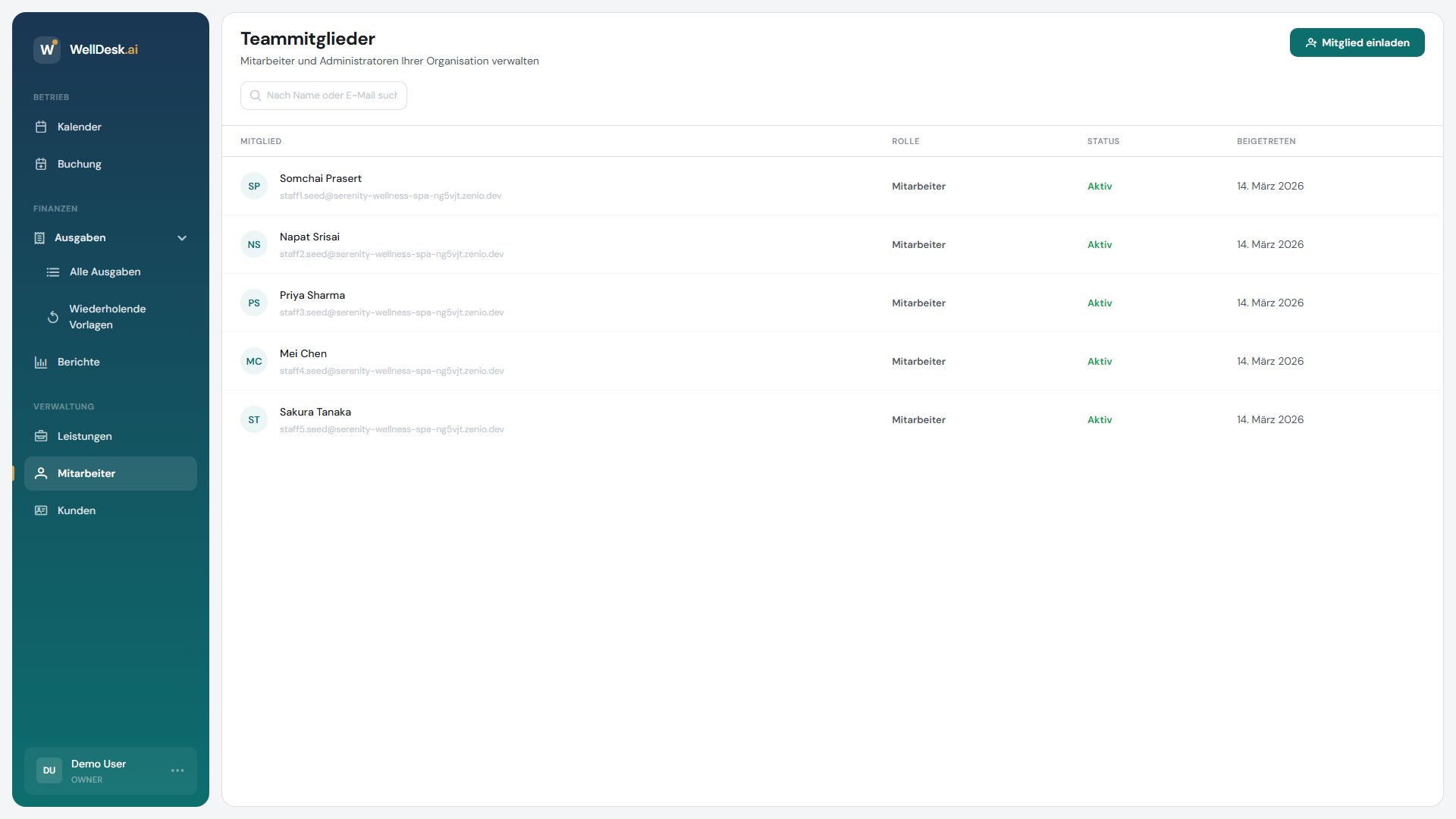Click the Rolle column header
Image resolution: width=1456 pixels, height=819 pixels.
click(905, 142)
